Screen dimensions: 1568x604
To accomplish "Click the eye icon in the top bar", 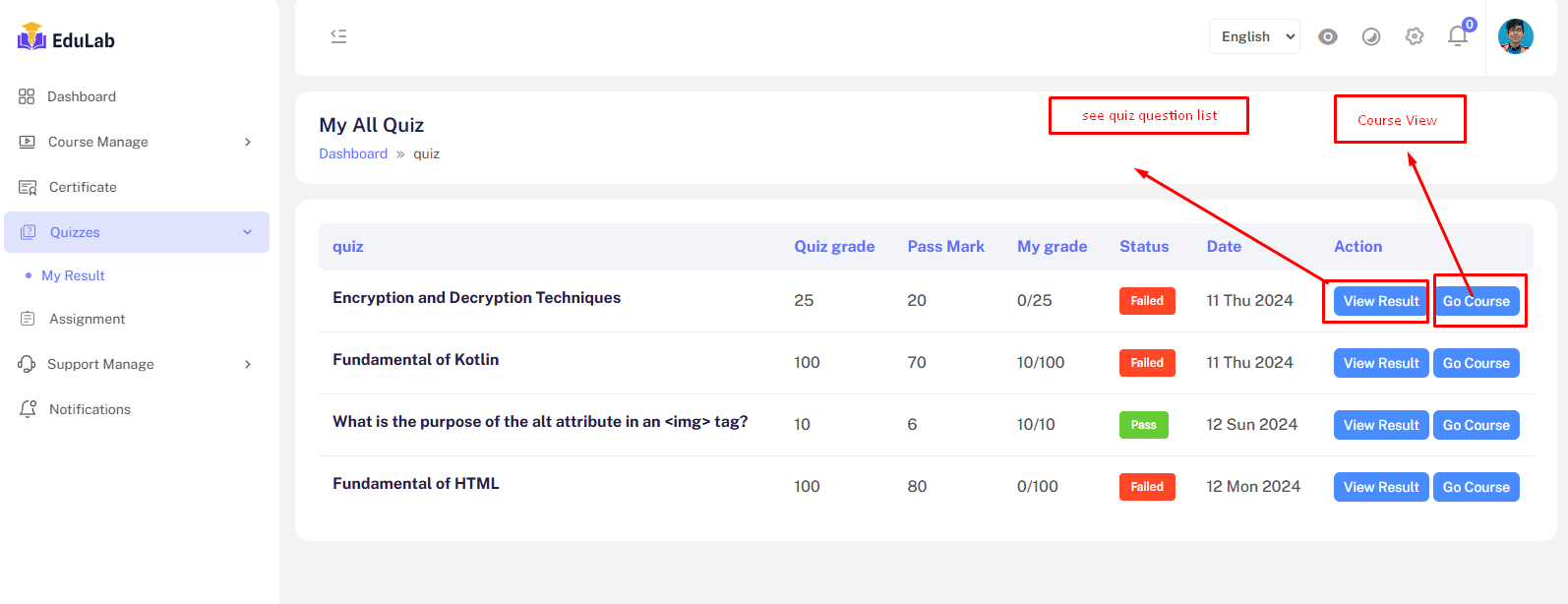I will (1328, 36).
